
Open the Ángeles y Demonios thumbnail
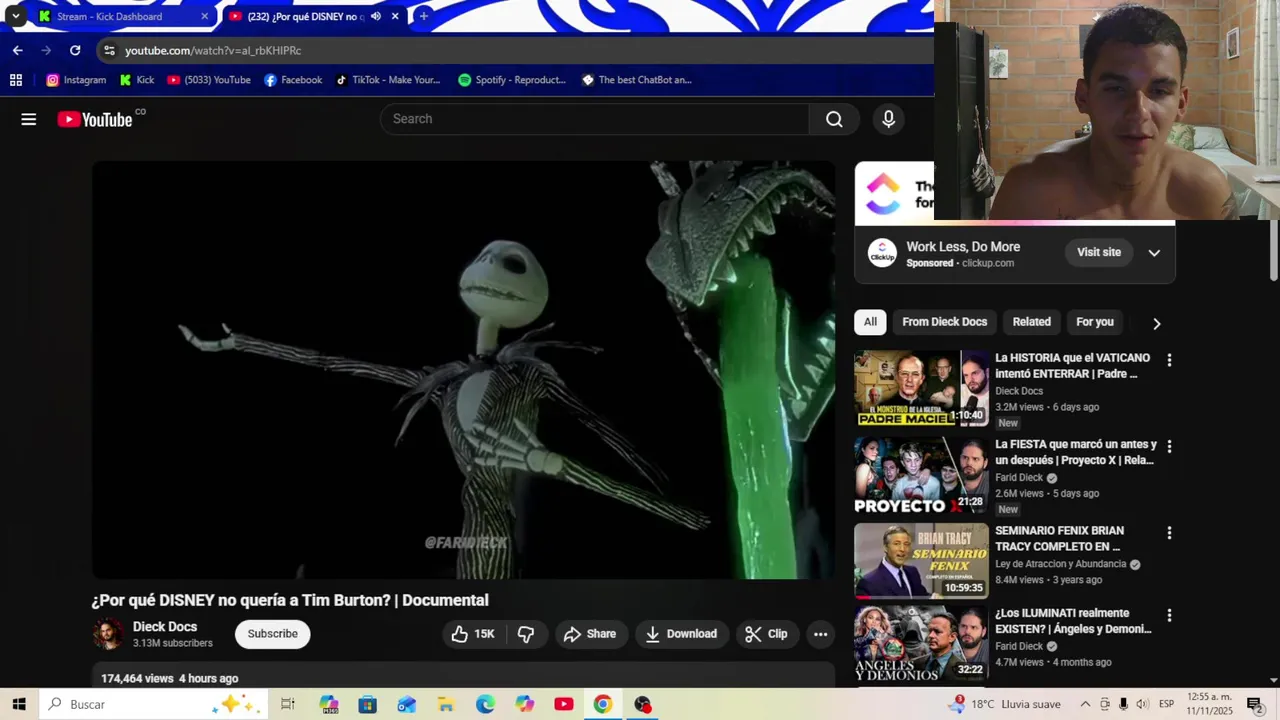[921, 644]
